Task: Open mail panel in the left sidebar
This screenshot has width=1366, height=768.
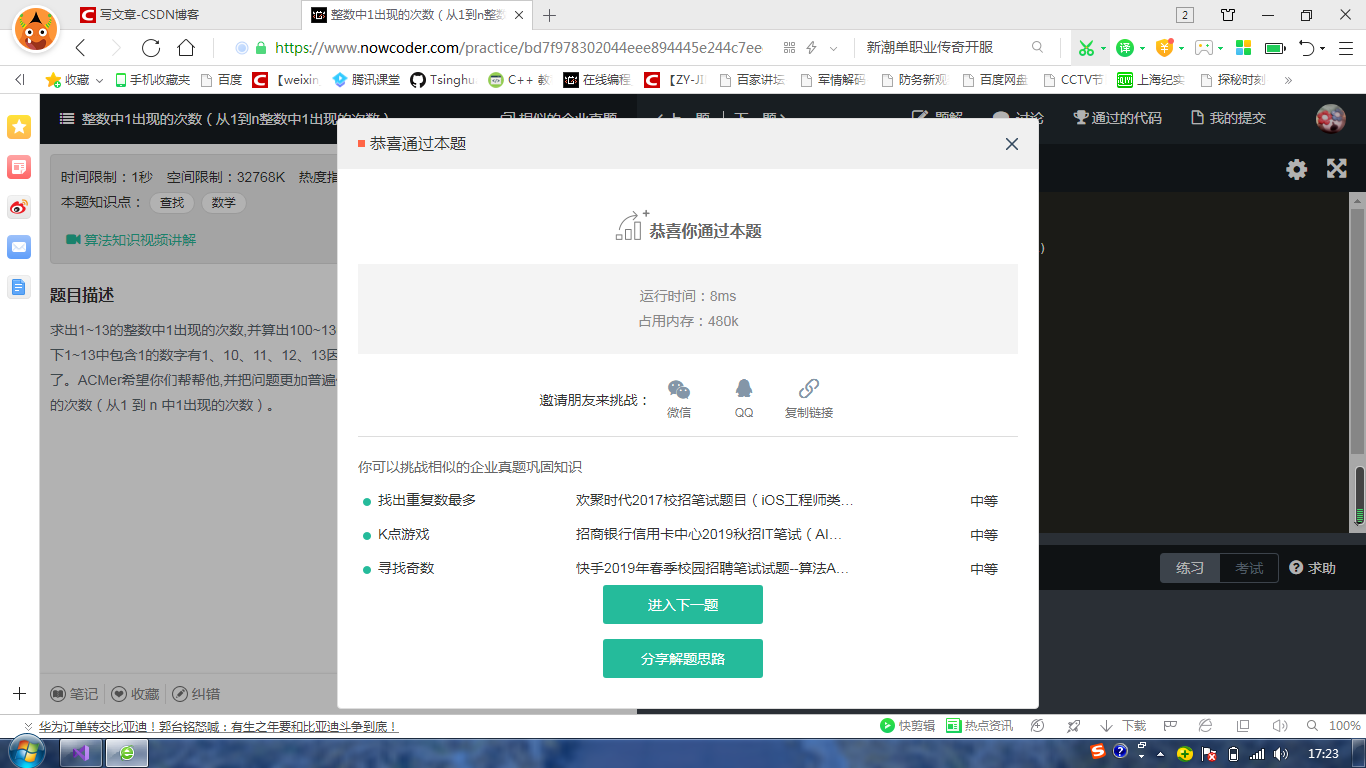Action: pos(18,249)
